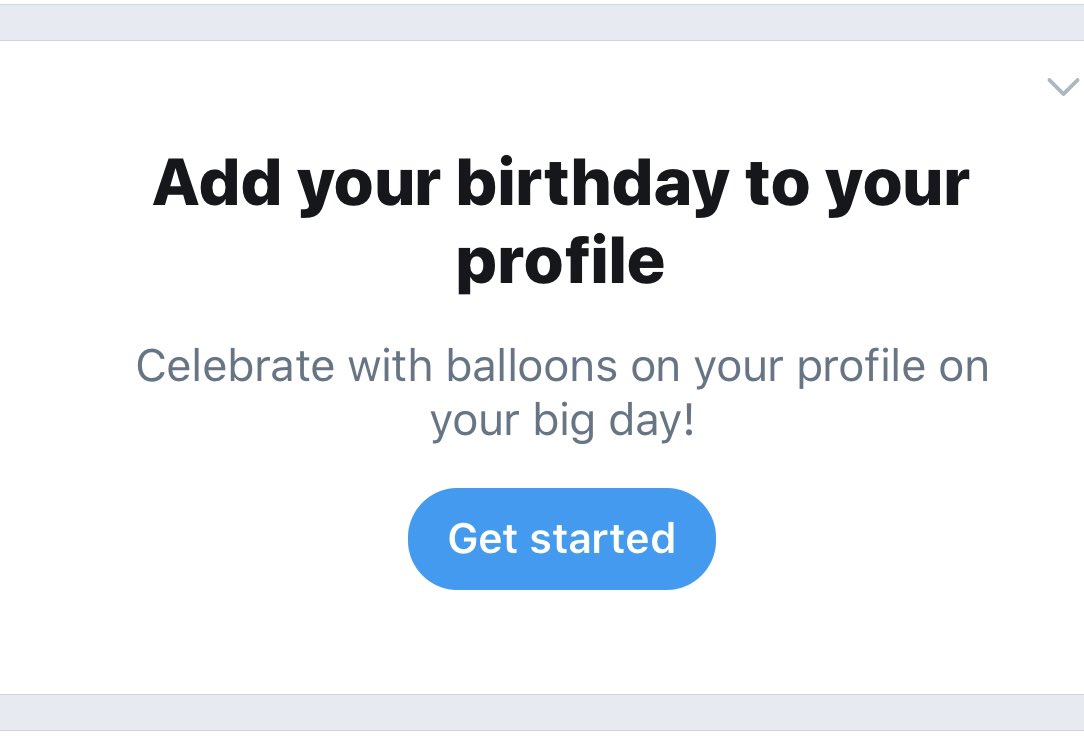This screenshot has height=737, width=1084.
Task: Click the 'to your' words ending the first heading line
Action: [x=857, y=185]
